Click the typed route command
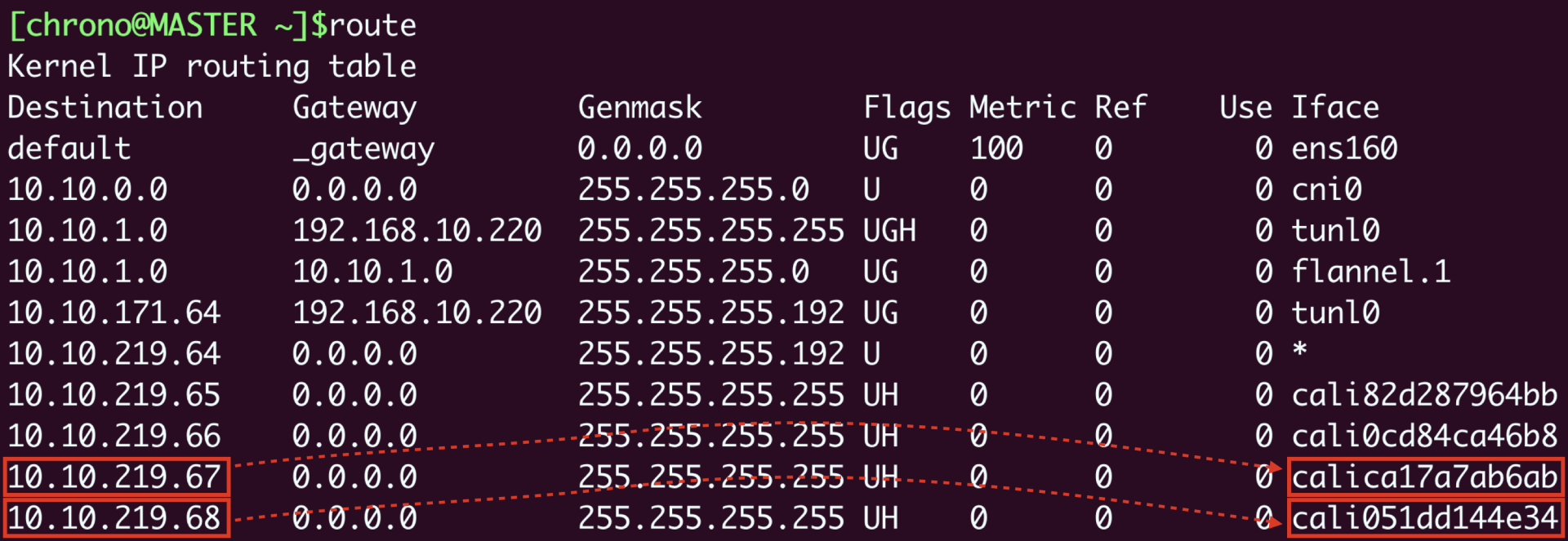Image resolution: width=1568 pixels, height=541 pixels. 372,25
